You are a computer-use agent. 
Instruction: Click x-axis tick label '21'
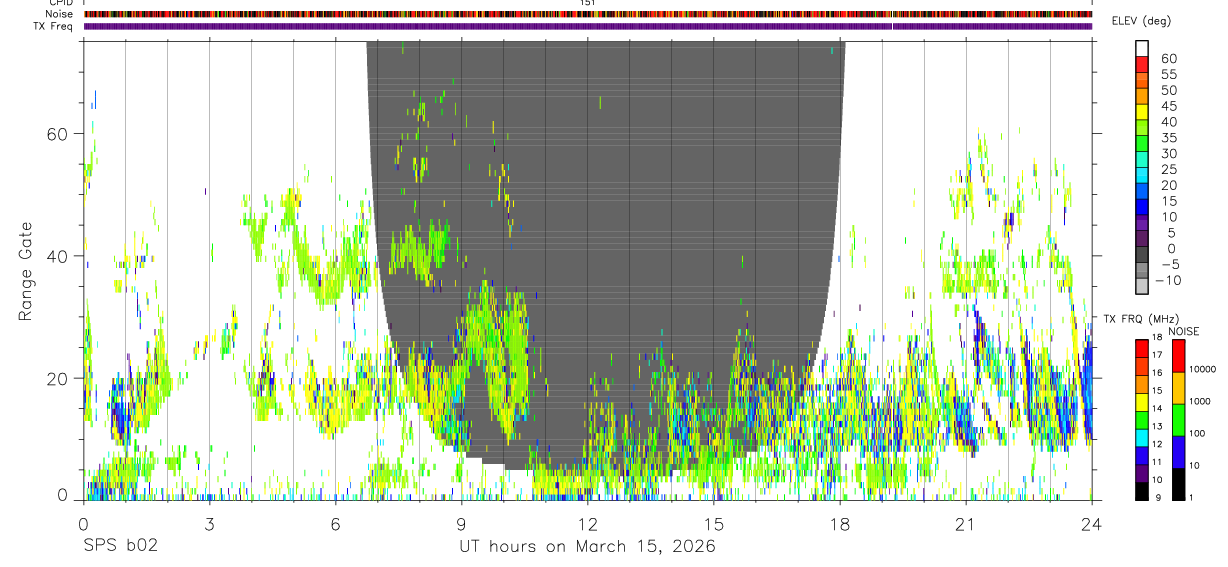966,524
